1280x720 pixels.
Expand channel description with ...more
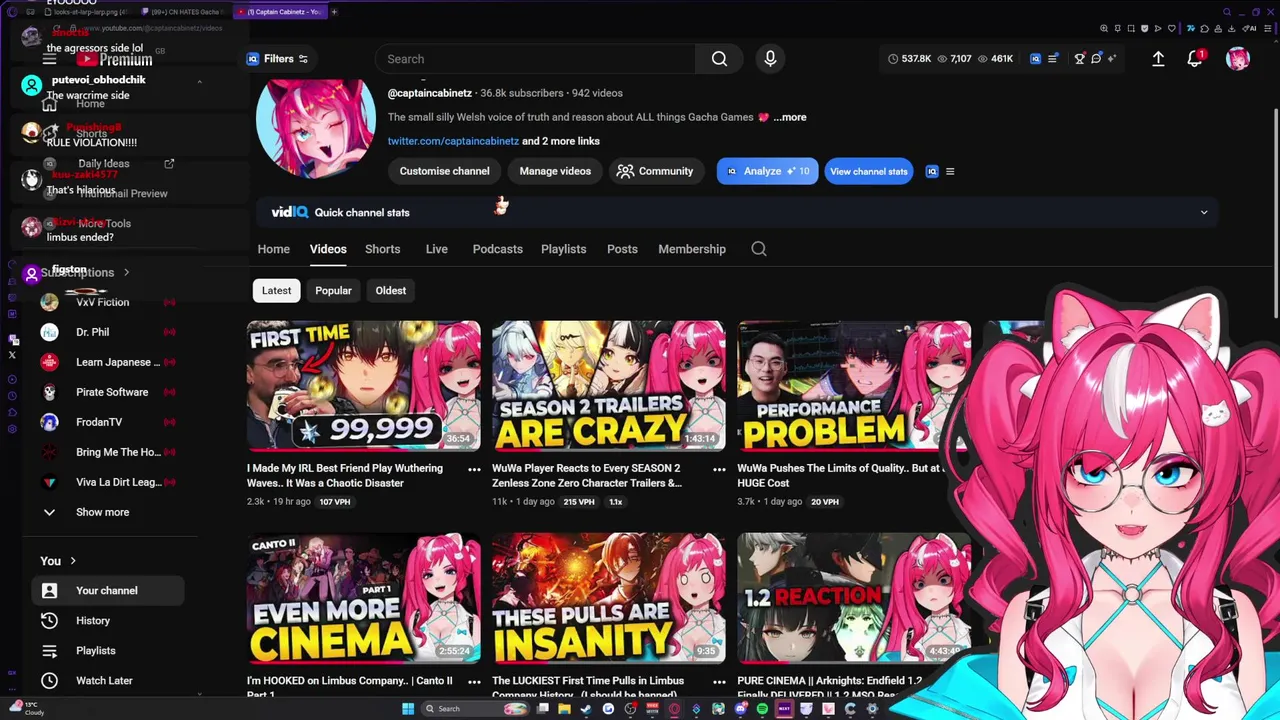coord(790,117)
